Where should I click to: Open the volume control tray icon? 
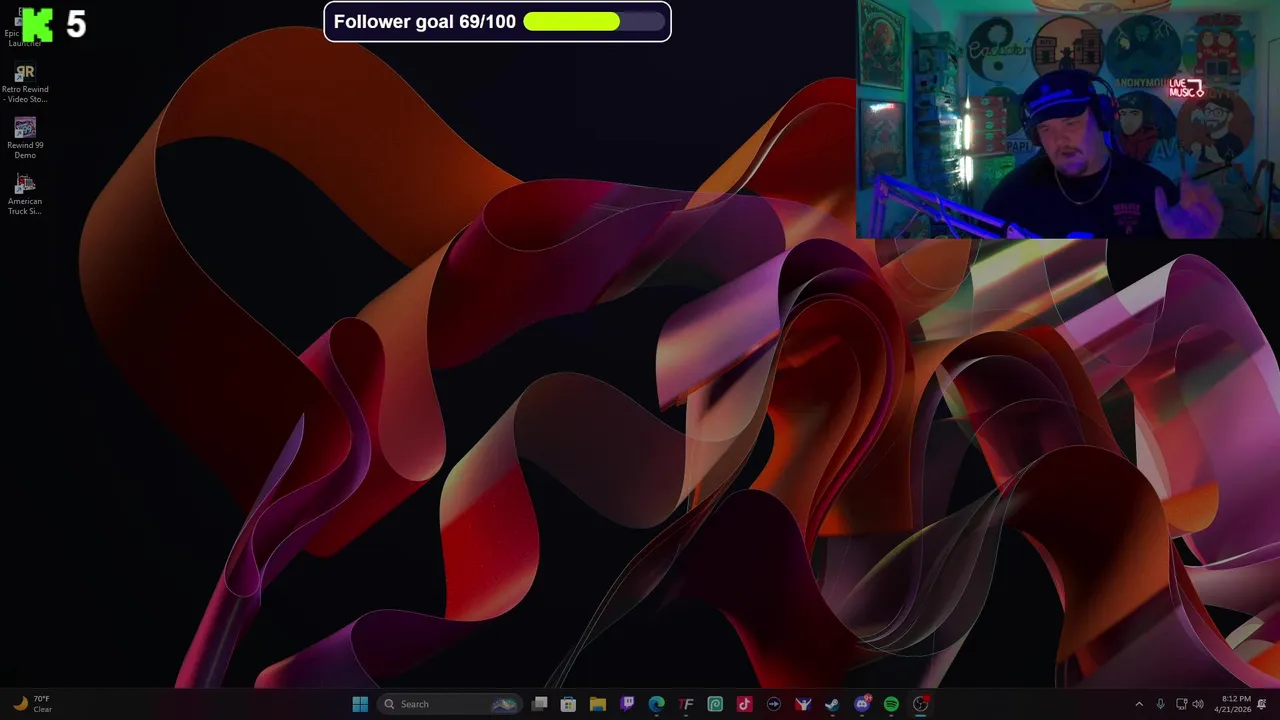1198,704
